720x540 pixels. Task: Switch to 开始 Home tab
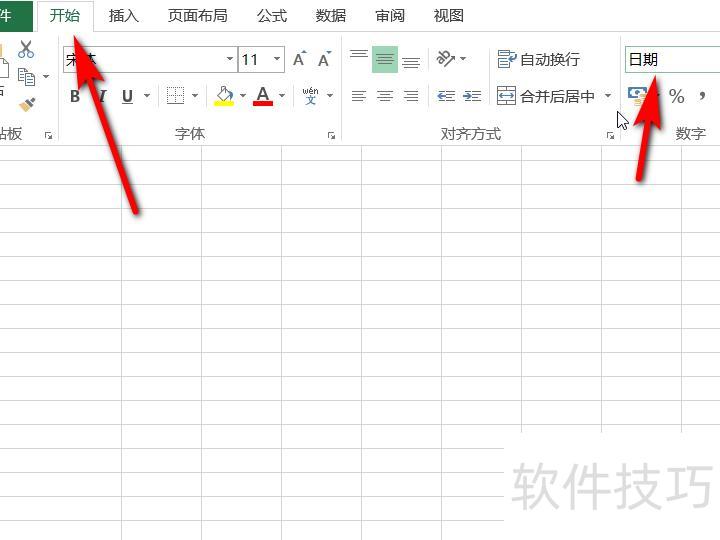click(65, 16)
